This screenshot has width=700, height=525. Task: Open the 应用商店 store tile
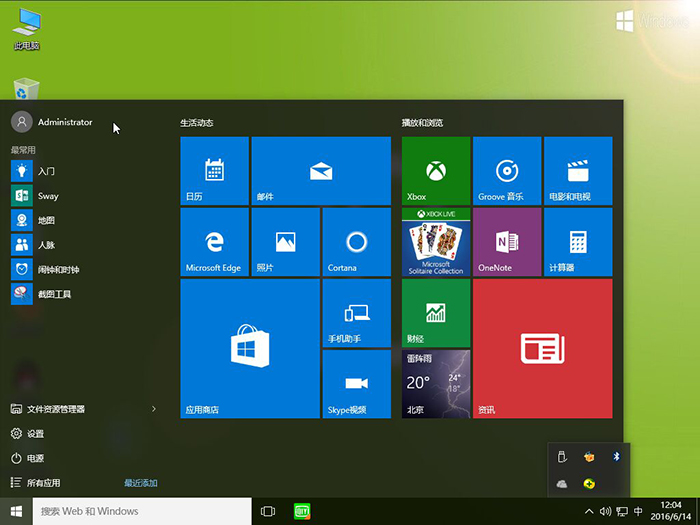(250, 348)
